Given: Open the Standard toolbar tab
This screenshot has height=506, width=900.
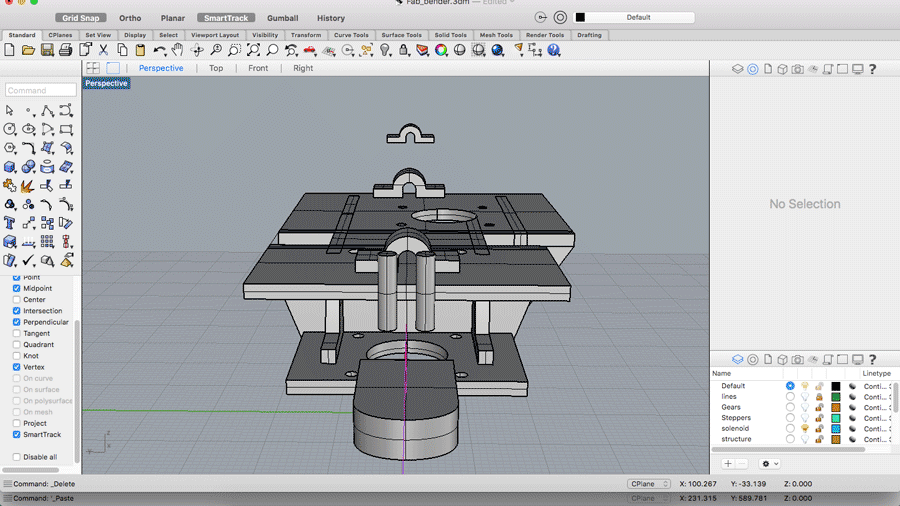Looking at the screenshot, I should 22,35.
